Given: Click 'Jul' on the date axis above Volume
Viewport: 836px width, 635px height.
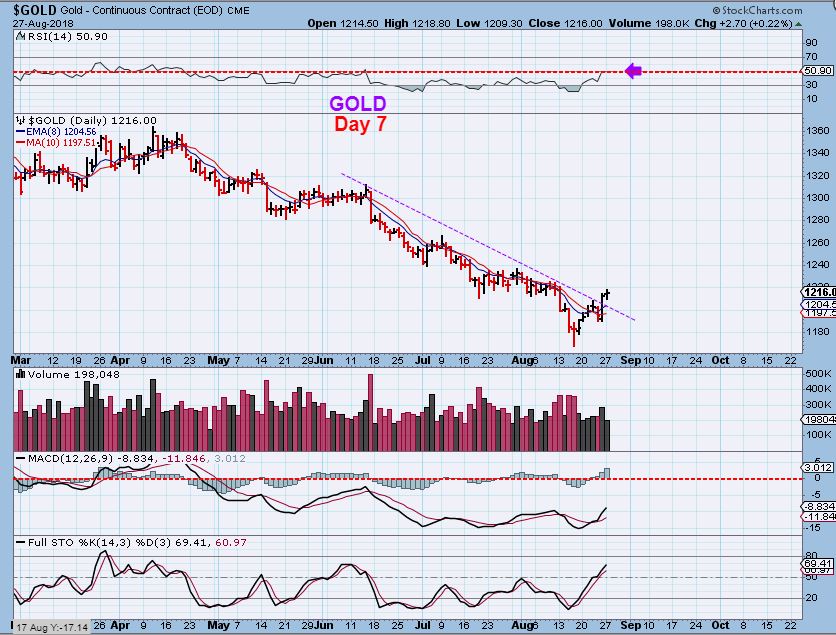Looking at the screenshot, I should pyautogui.click(x=422, y=360).
